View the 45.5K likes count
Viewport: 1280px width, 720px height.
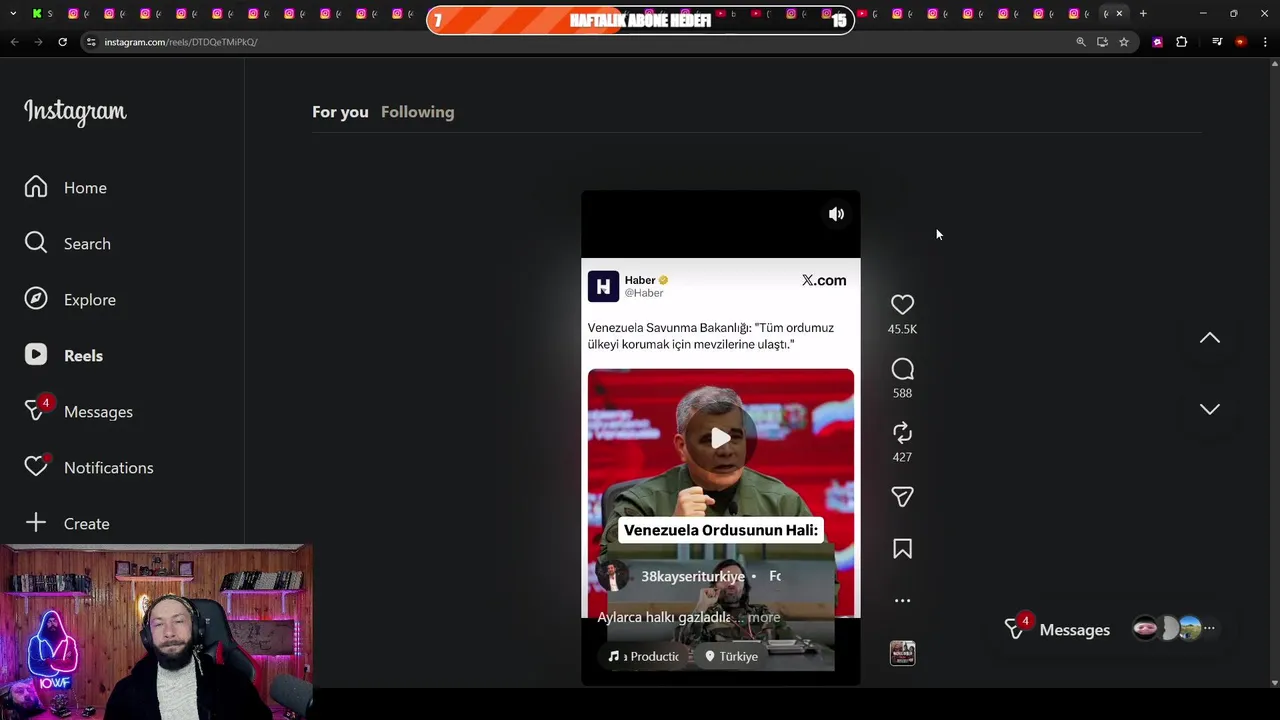click(902, 329)
